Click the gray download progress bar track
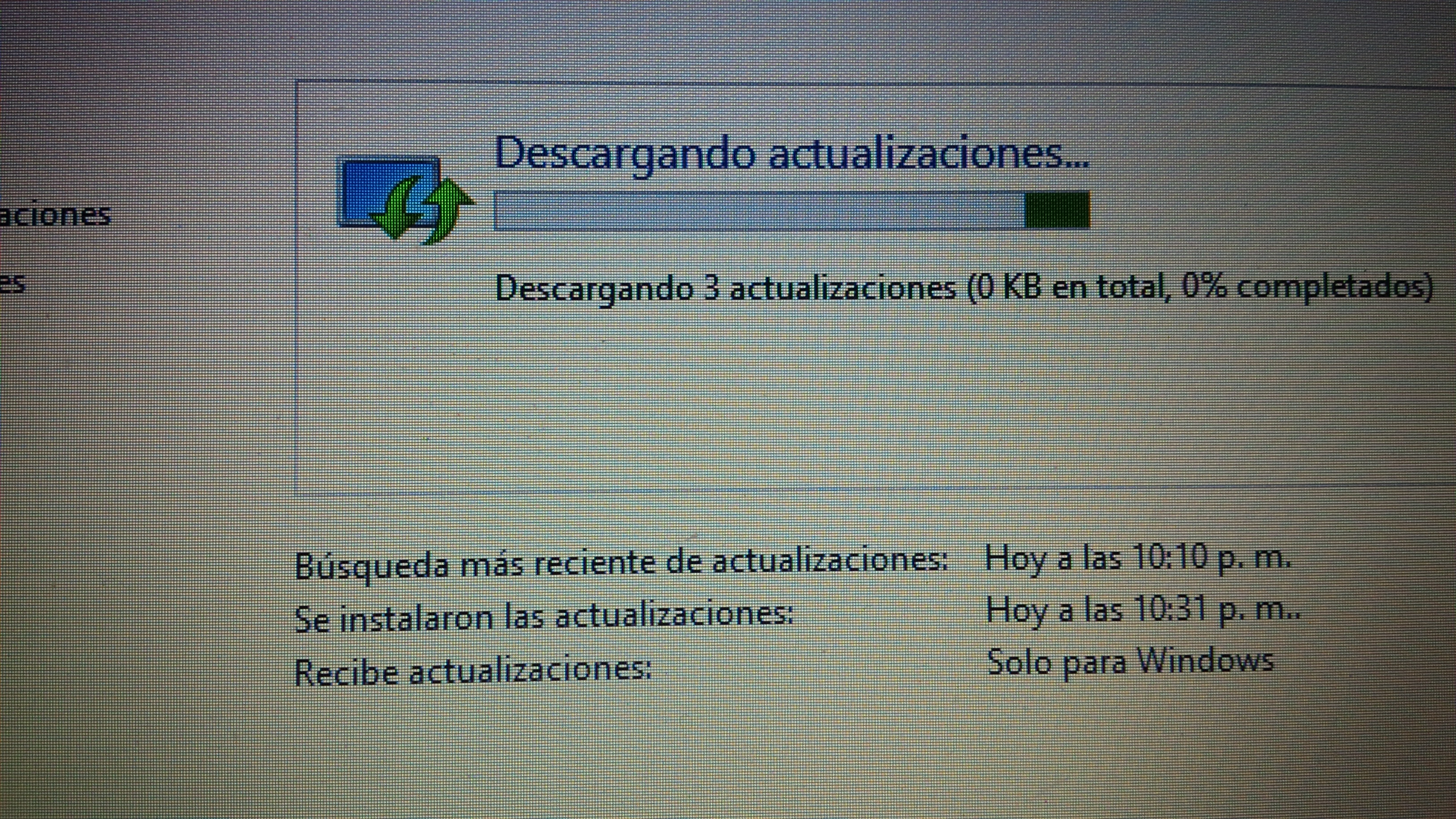This screenshot has height=819, width=1456. tap(757, 211)
